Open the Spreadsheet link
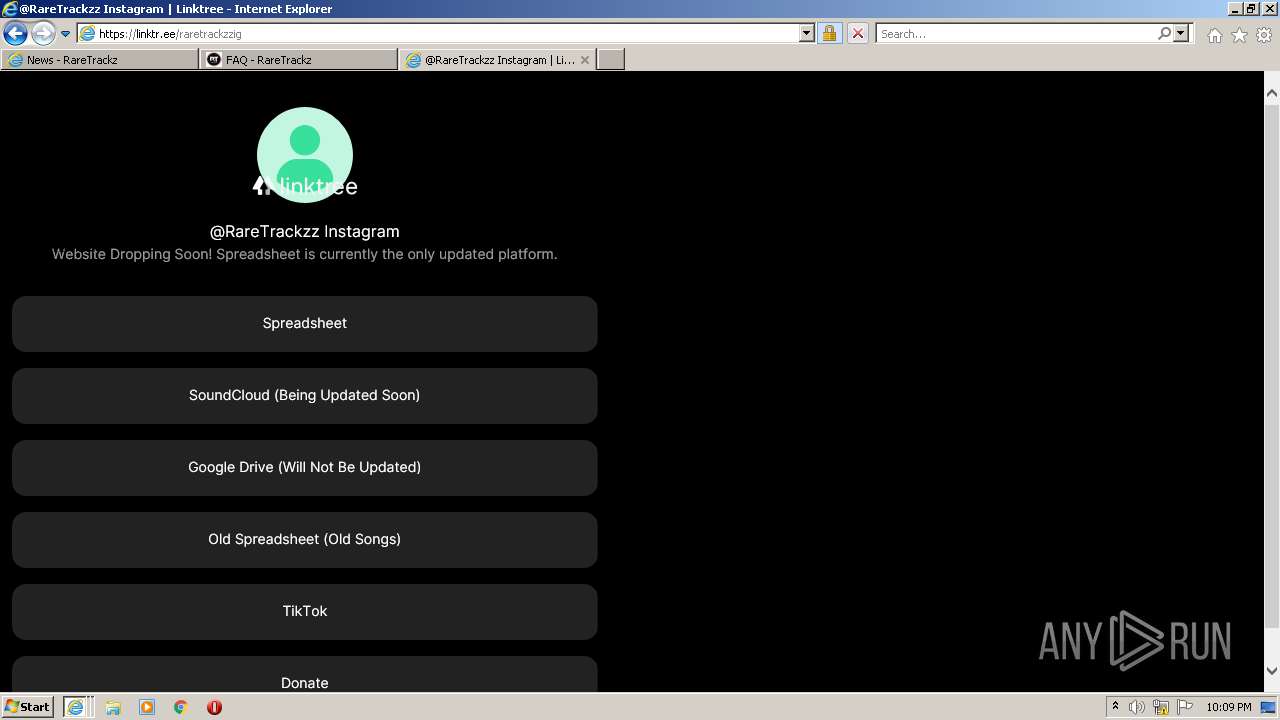1280x720 pixels. tap(305, 324)
